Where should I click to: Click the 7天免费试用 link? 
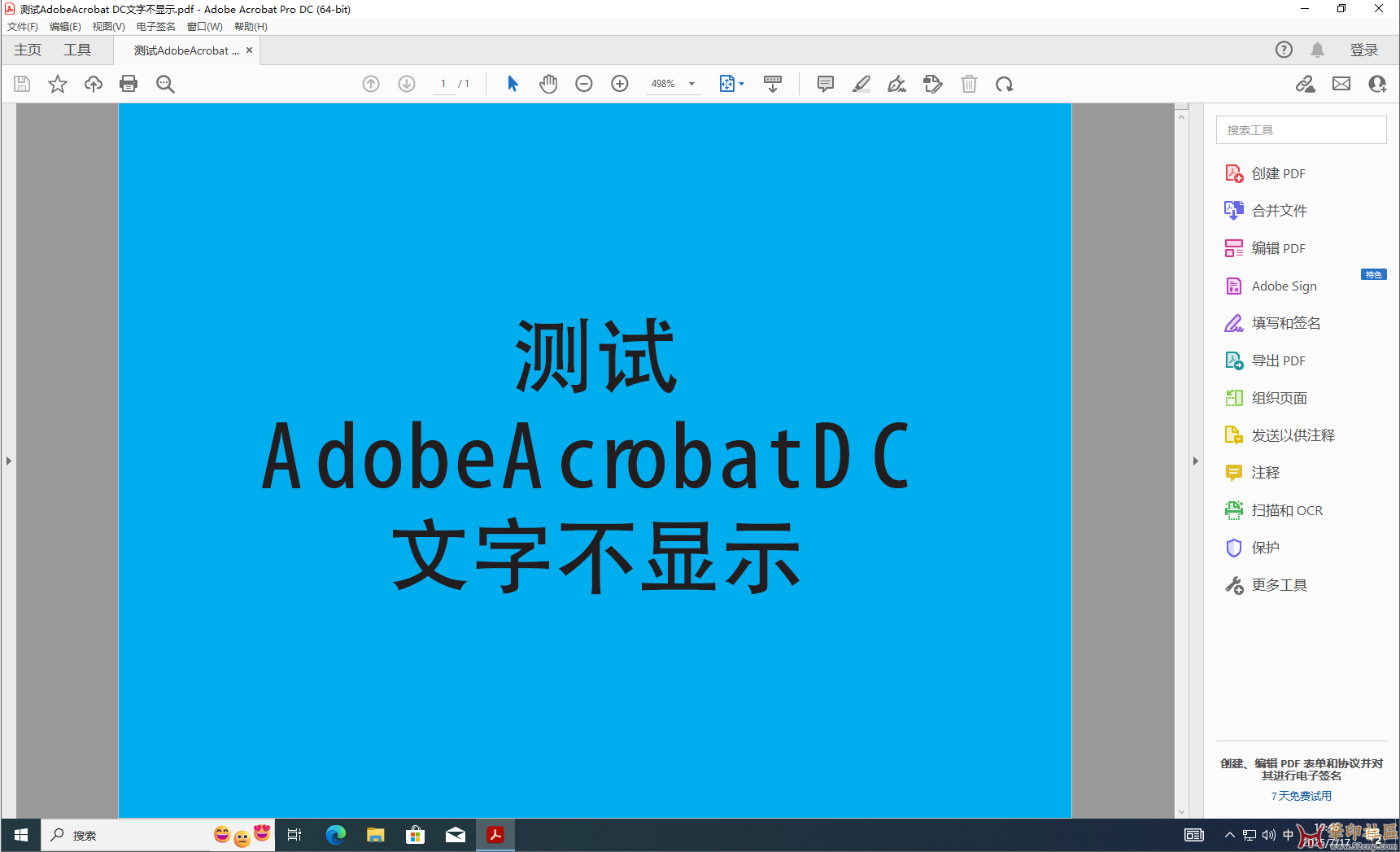1302,796
